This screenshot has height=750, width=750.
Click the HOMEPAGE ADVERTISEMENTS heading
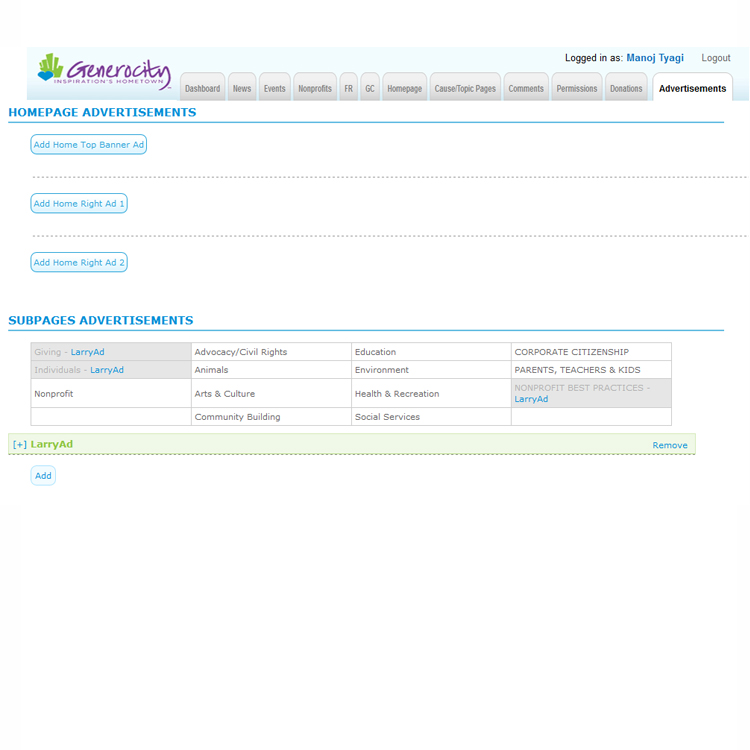[x=102, y=112]
